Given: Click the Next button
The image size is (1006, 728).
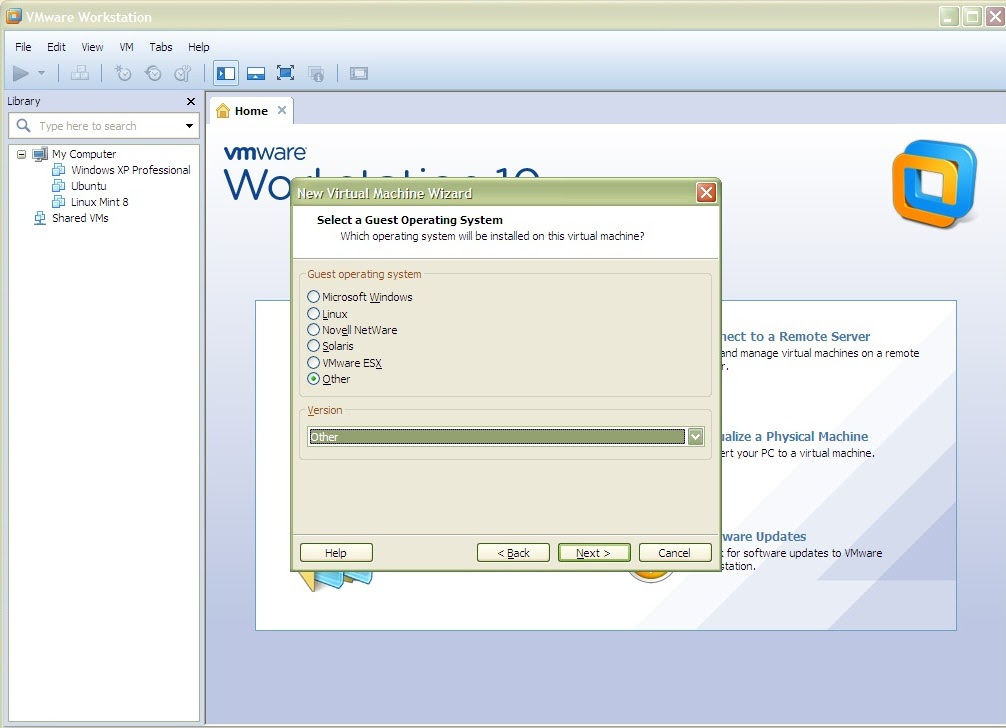Looking at the screenshot, I should [x=594, y=553].
